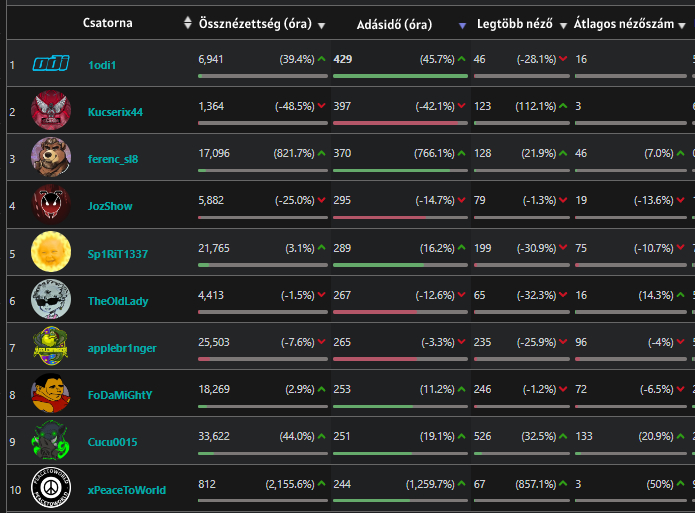The height and width of the screenshot is (513, 695).
Task: Click JozShow's dark red avatar
Action: coord(51,205)
